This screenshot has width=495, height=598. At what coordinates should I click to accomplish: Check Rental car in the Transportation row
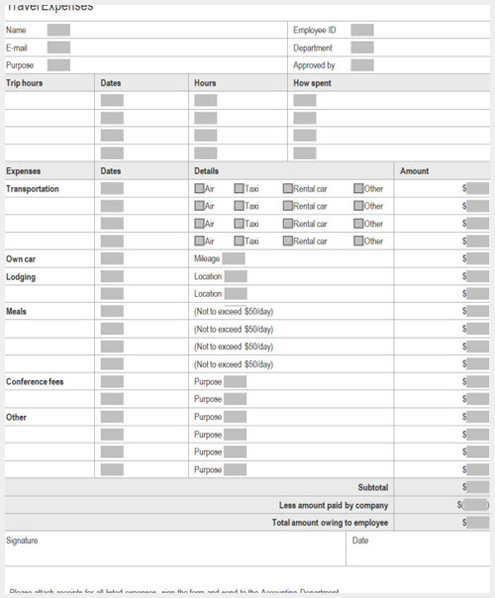point(288,188)
